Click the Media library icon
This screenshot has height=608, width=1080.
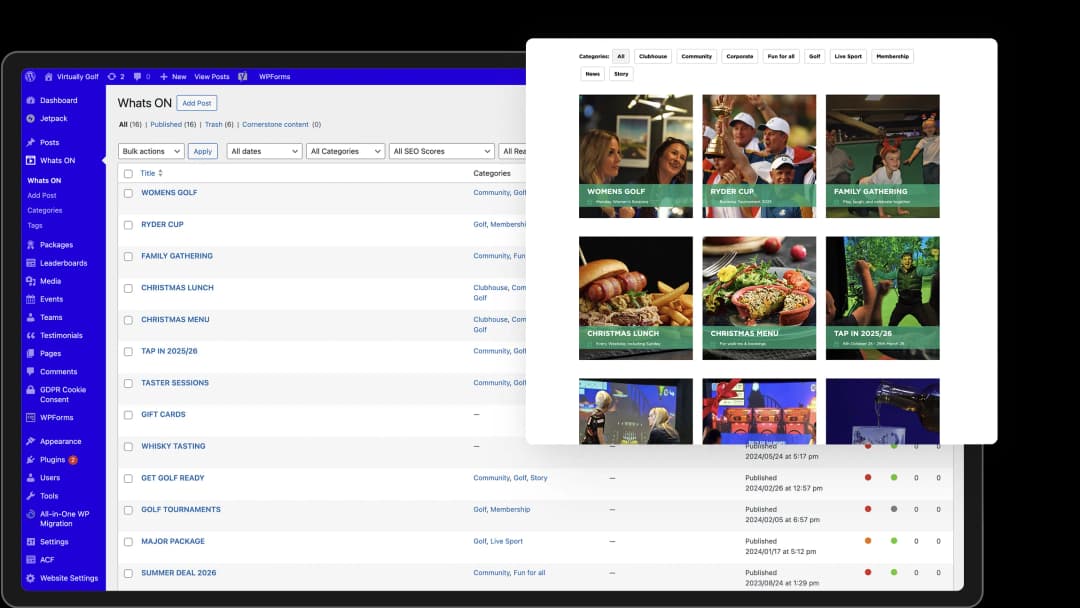tap(30, 282)
